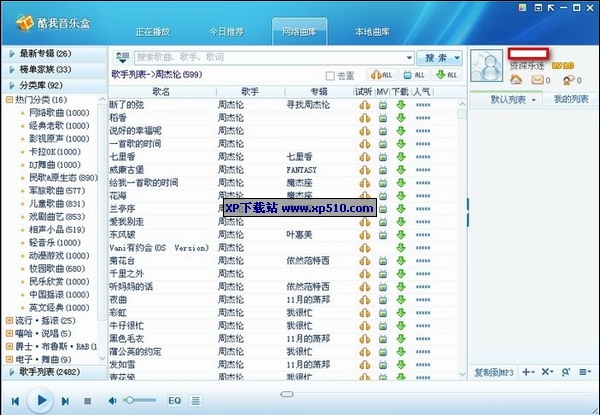Start playback with the play button
Viewport: 600px width, 415px height.
41,400
